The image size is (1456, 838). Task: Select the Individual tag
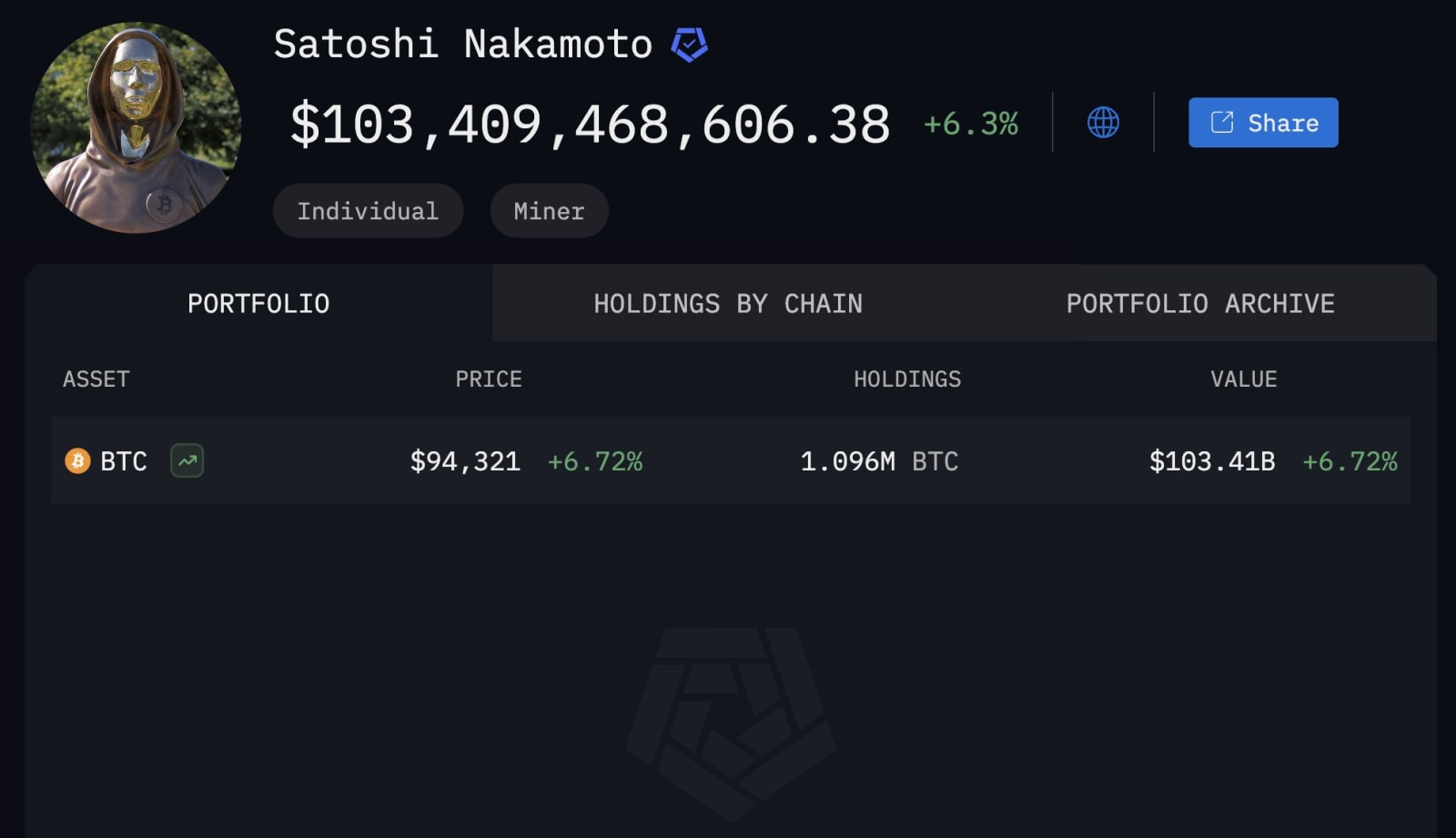[368, 210]
